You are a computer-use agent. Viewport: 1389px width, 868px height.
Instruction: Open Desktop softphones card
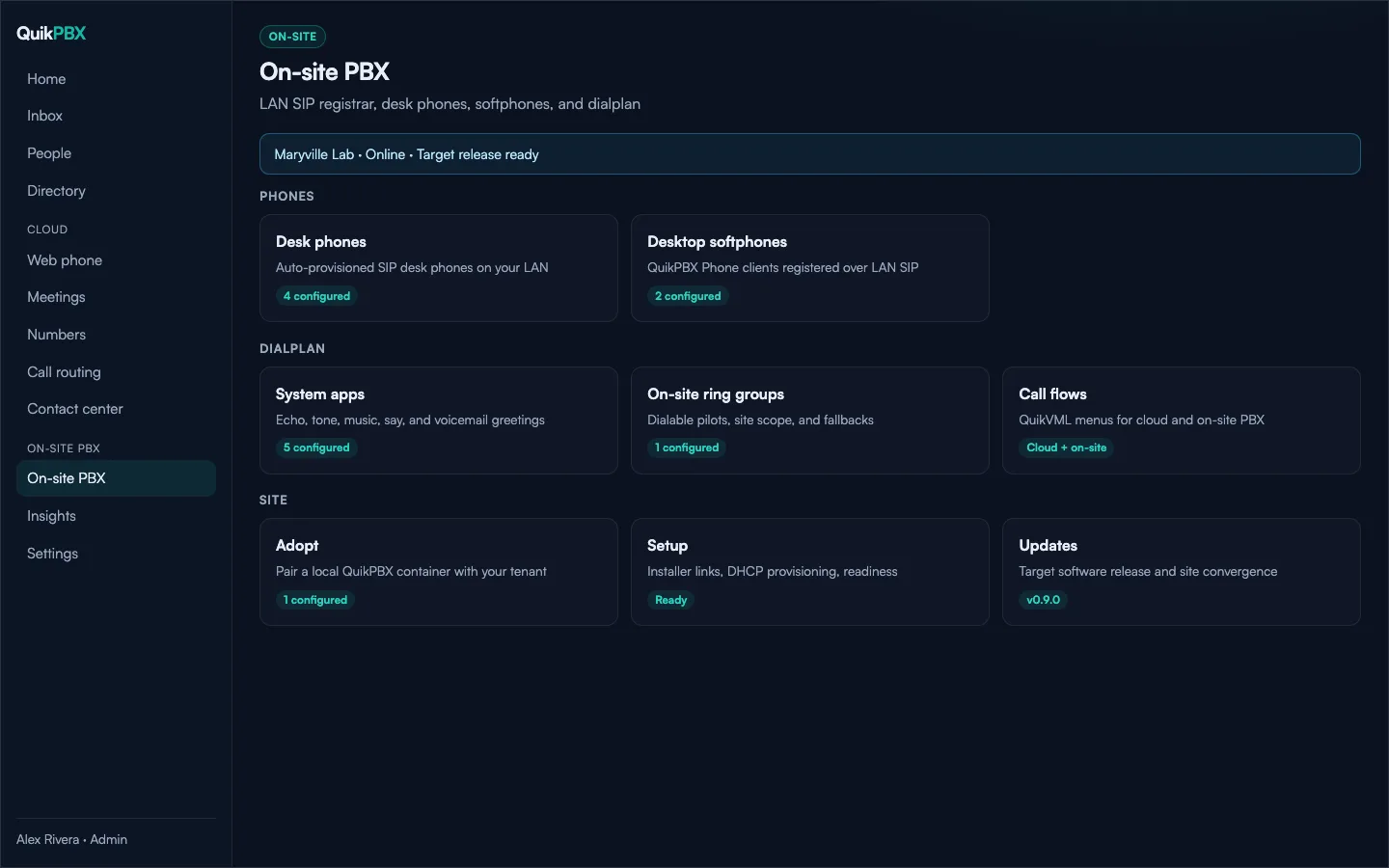[810, 268]
